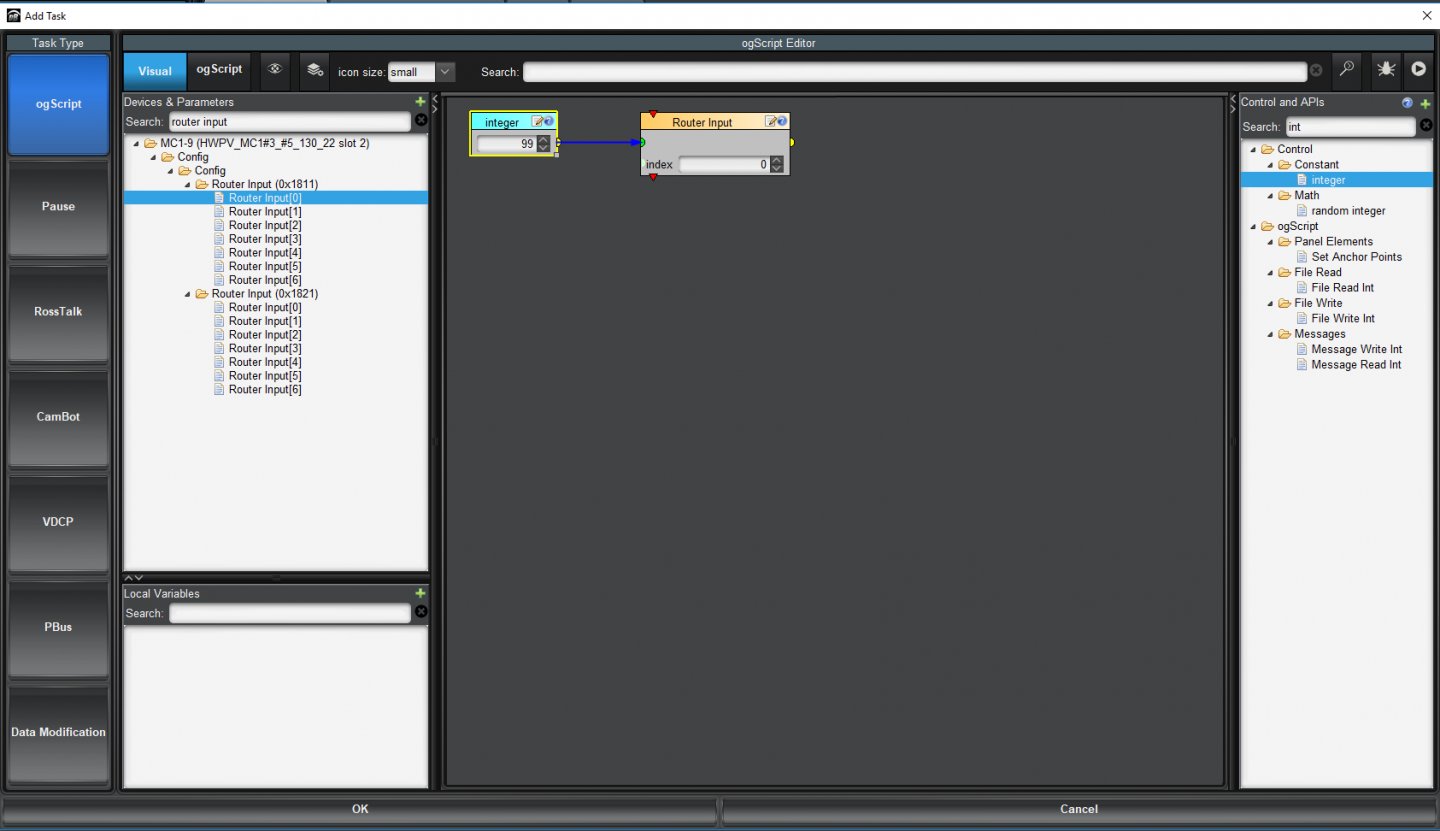Collapse the Constant folder
Screen dimensions: 1440x831
[1270, 165]
